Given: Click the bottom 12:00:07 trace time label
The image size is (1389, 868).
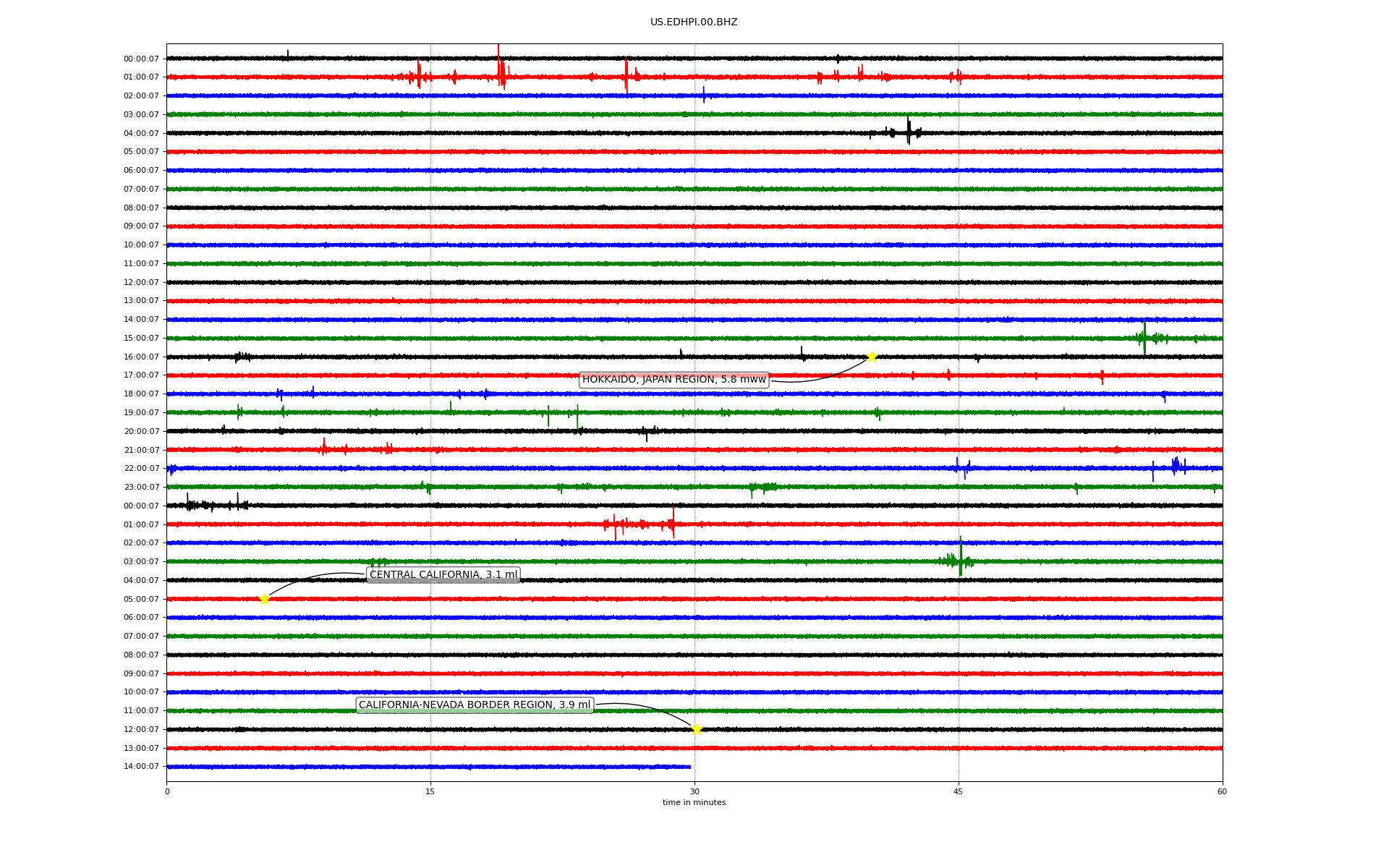Looking at the screenshot, I should point(141,730).
